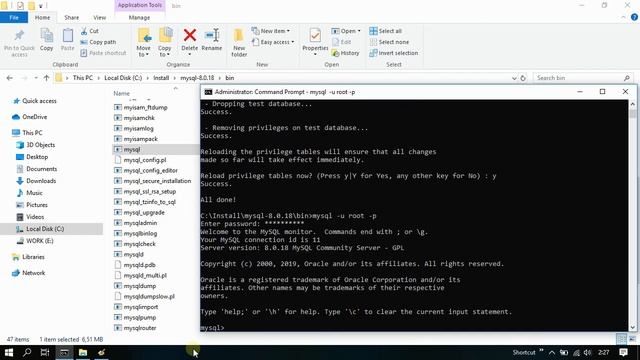Create a New folder
640x360 pixels.
pyautogui.click(x=239, y=43)
